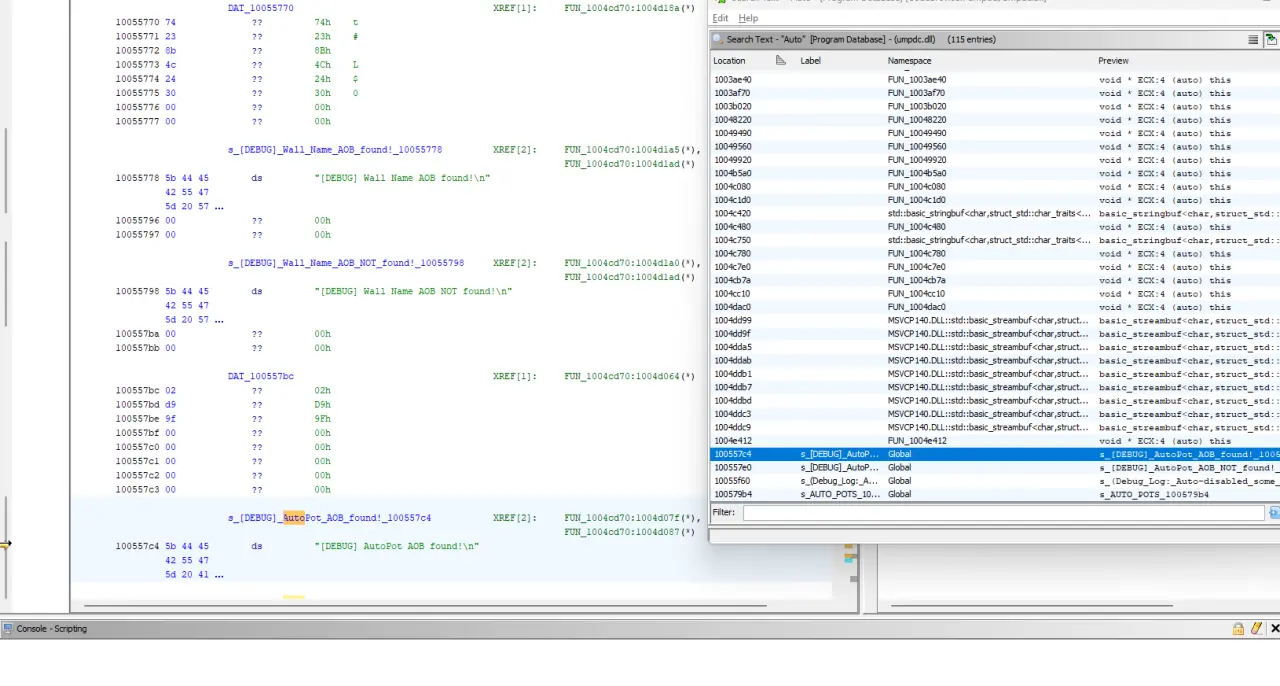Viewport: 1280px width, 686px height.
Task: Click the Search Text magnifier icon in title bar
Action: tap(718, 39)
